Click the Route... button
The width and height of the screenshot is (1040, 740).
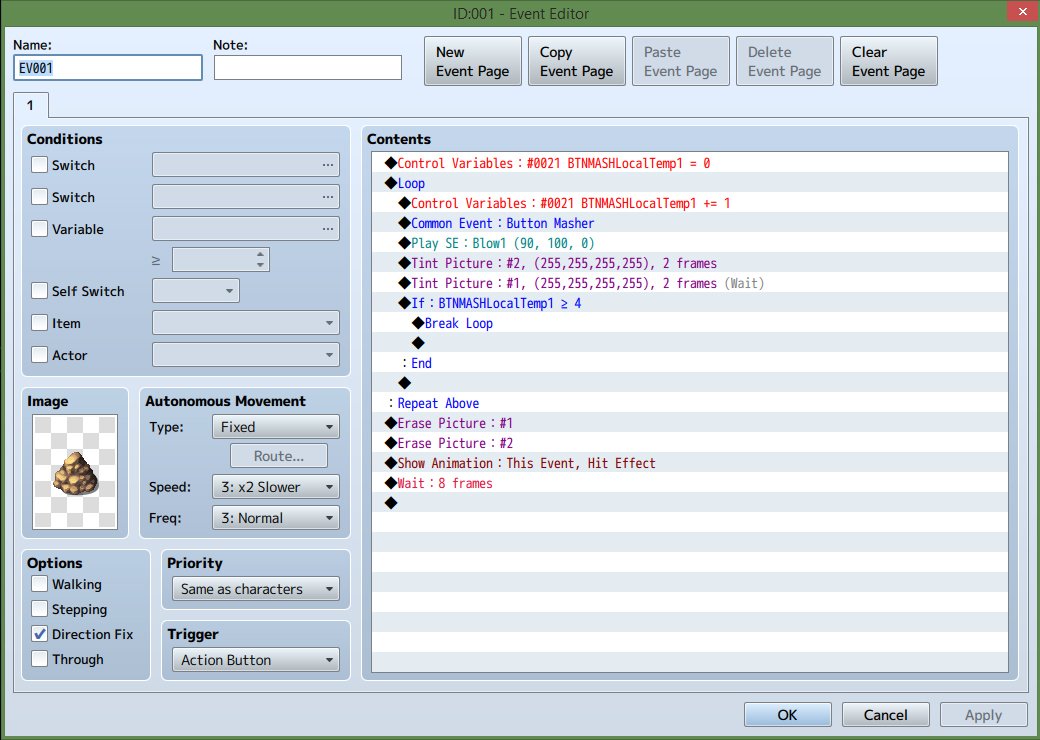(279, 456)
